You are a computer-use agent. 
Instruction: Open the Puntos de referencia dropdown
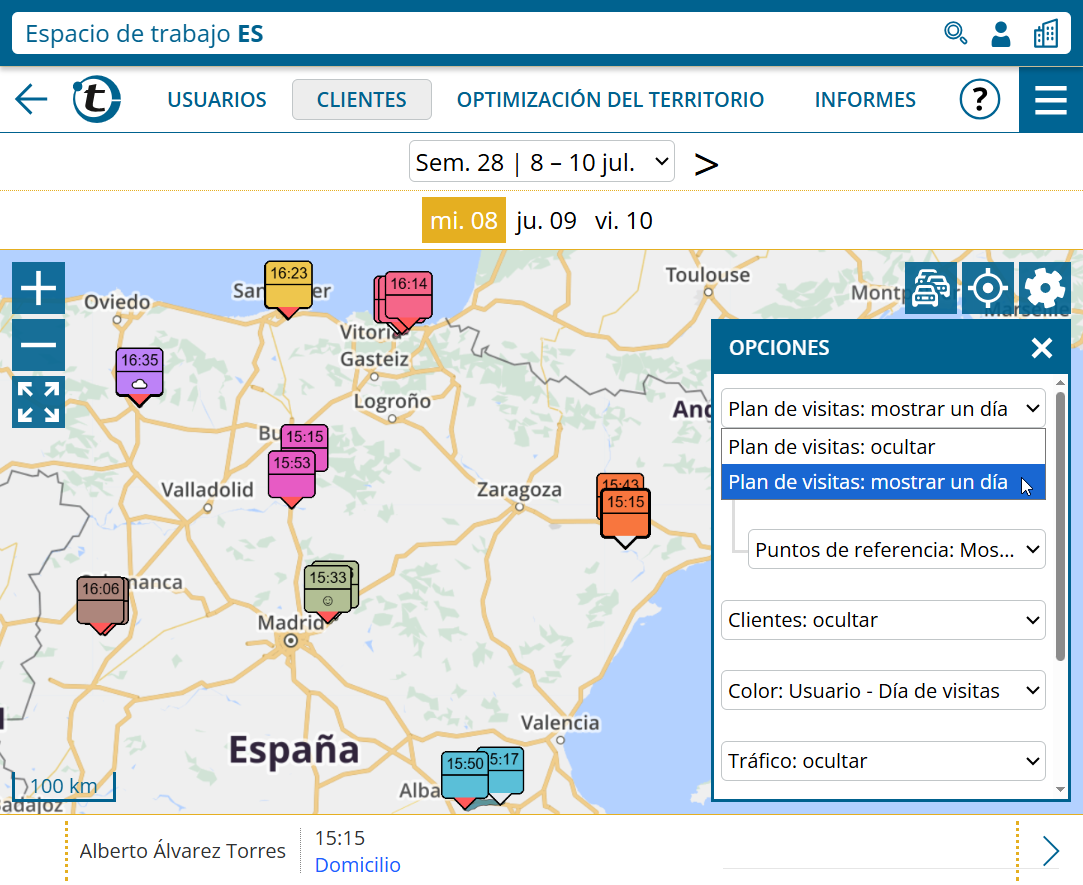point(897,550)
